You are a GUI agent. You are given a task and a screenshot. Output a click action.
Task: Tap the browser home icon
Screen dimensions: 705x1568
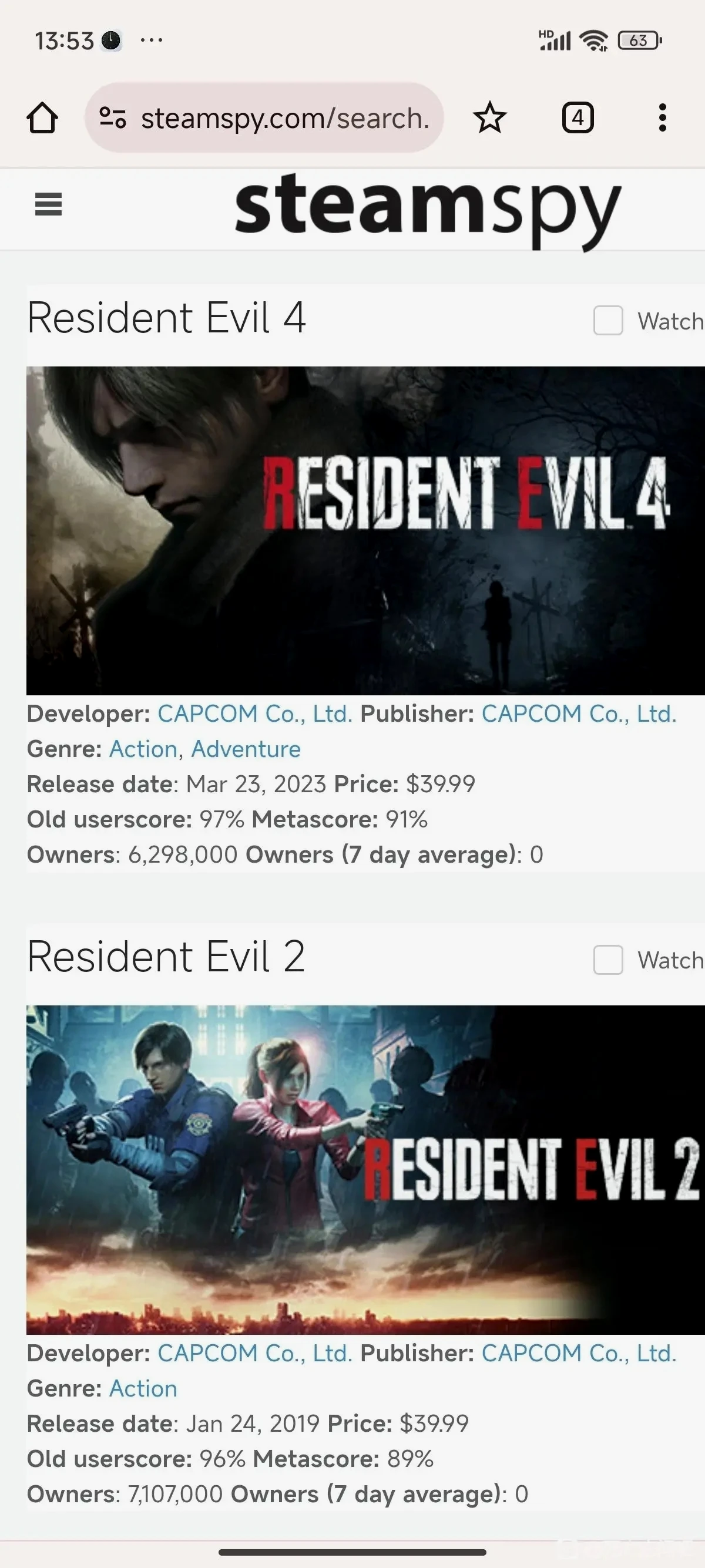(x=42, y=117)
